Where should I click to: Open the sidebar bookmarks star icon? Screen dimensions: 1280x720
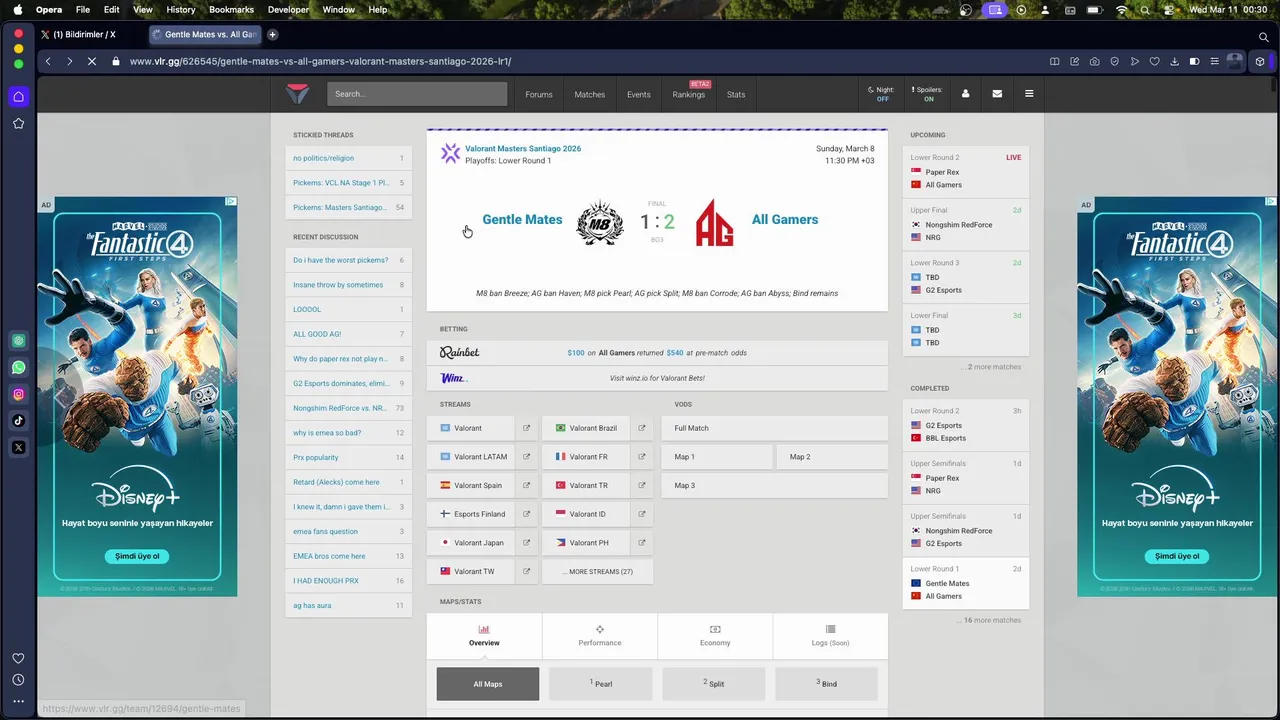18,124
